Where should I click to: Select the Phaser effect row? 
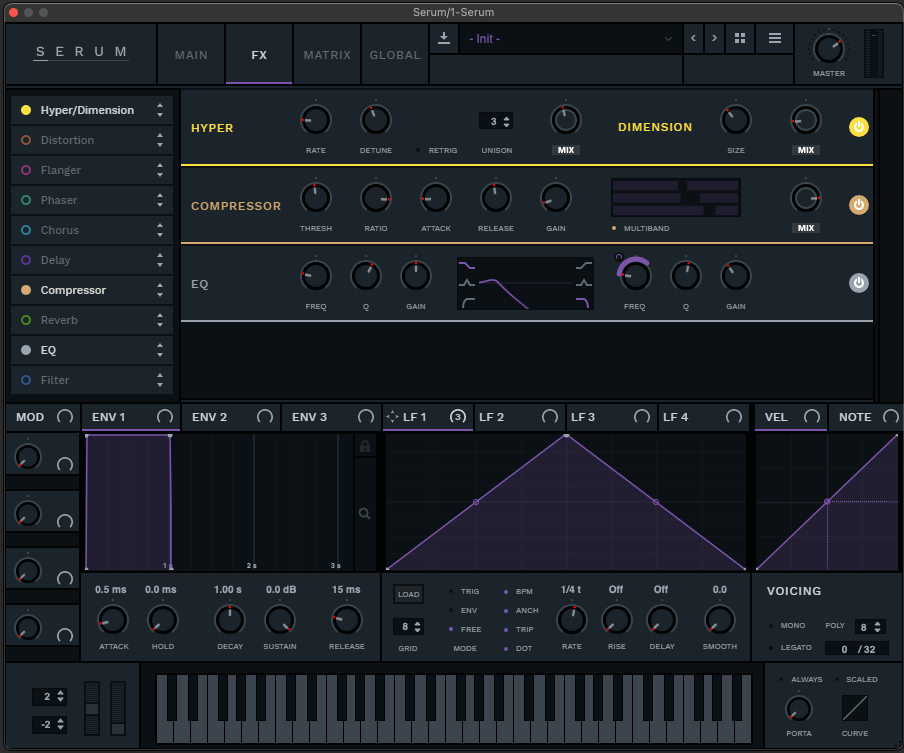point(92,200)
